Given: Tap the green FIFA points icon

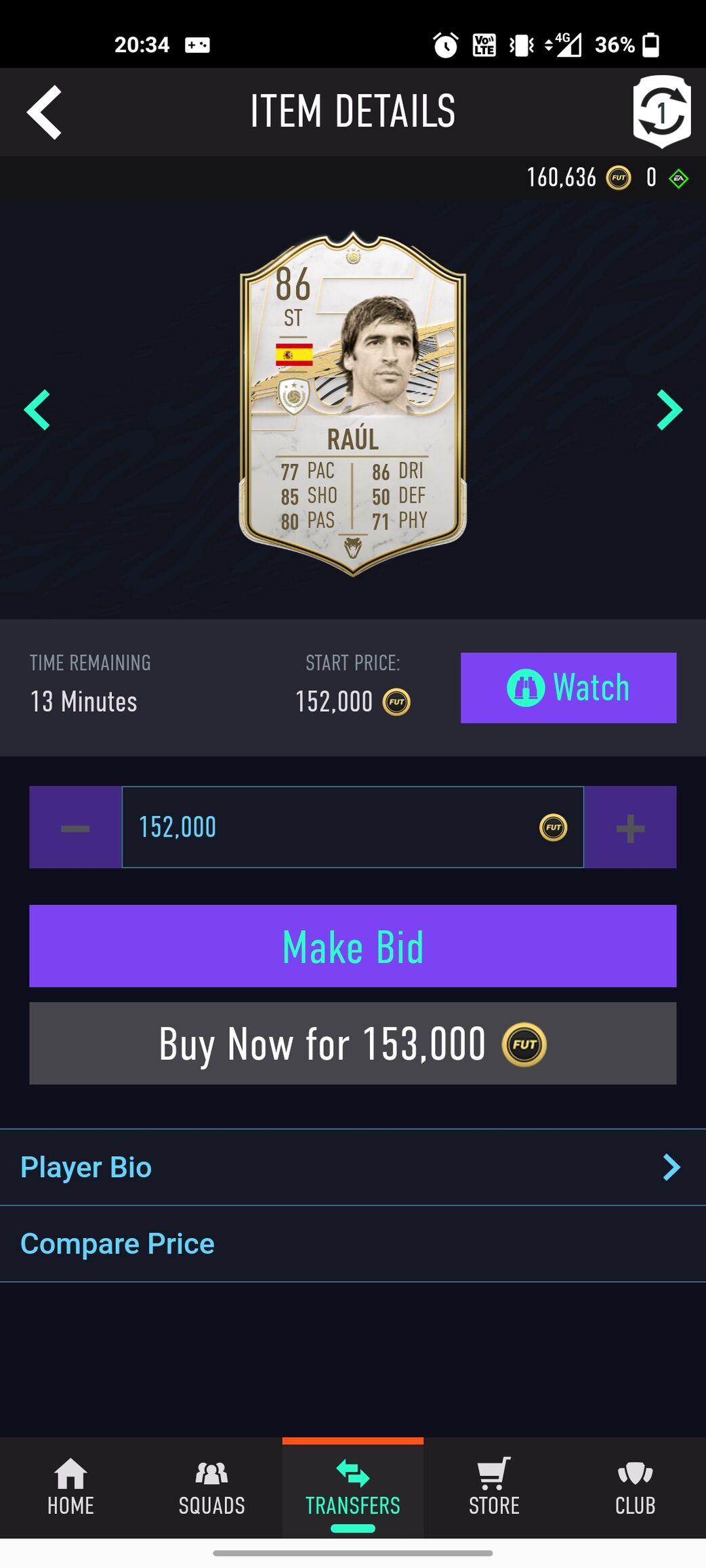Looking at the screenshot, I should pos(678,179).
